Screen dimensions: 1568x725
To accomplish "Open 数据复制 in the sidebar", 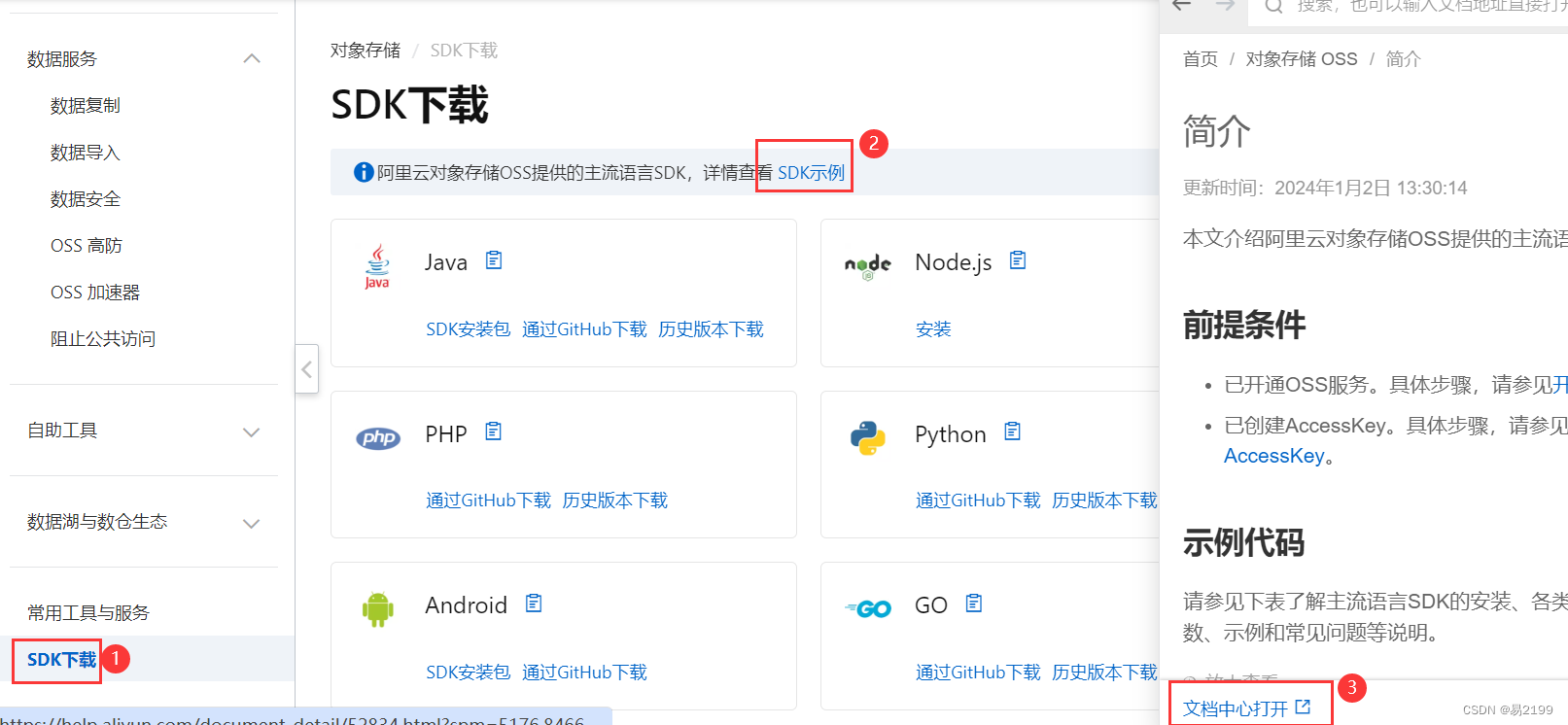I will (86, 106).
